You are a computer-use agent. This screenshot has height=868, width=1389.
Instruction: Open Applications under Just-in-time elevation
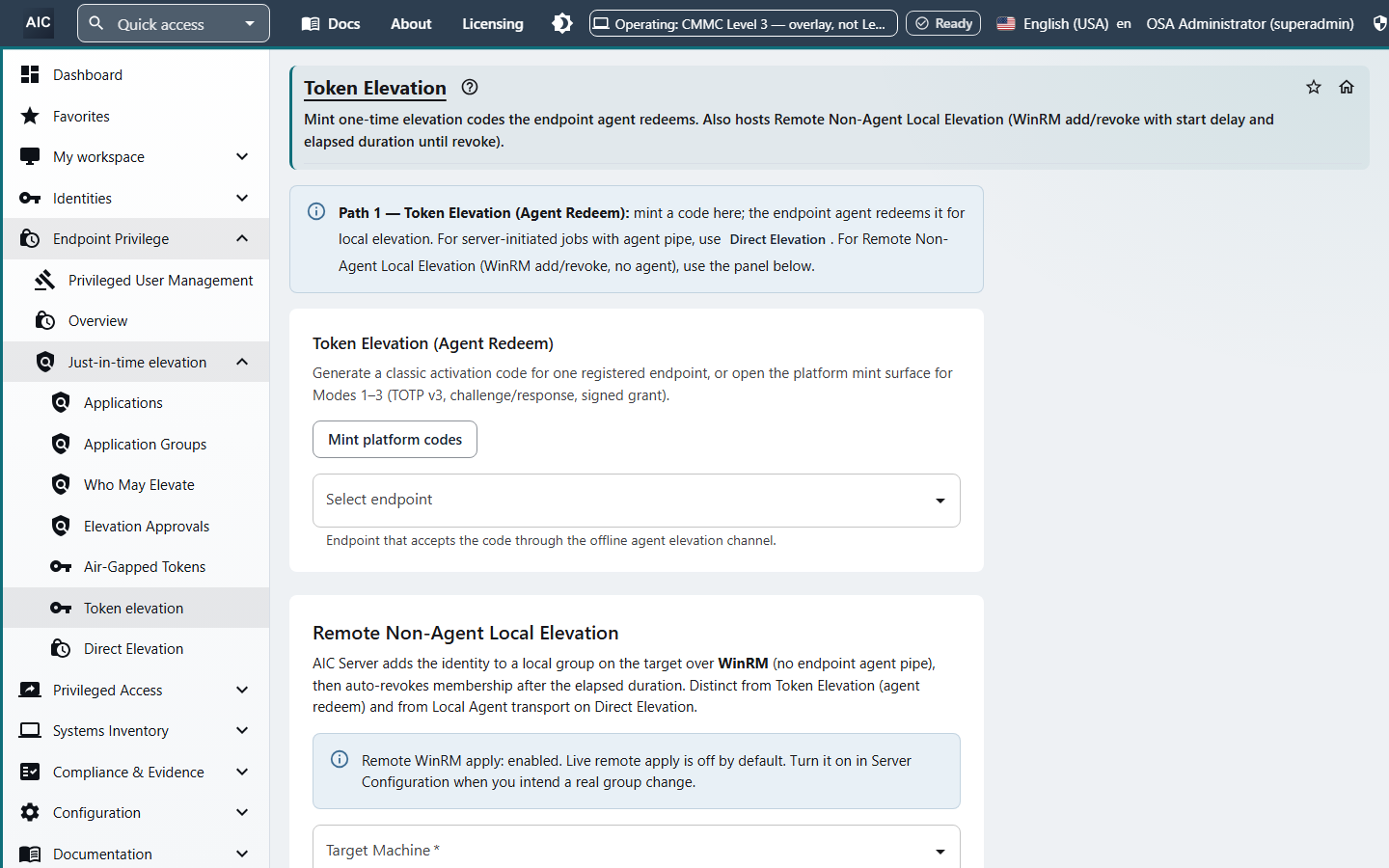135,402
